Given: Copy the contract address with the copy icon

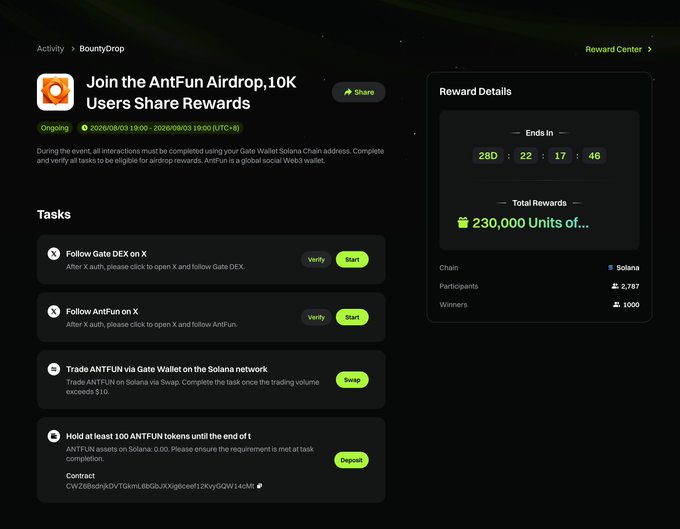Looking at the screenshot, I should pos(259,486).
